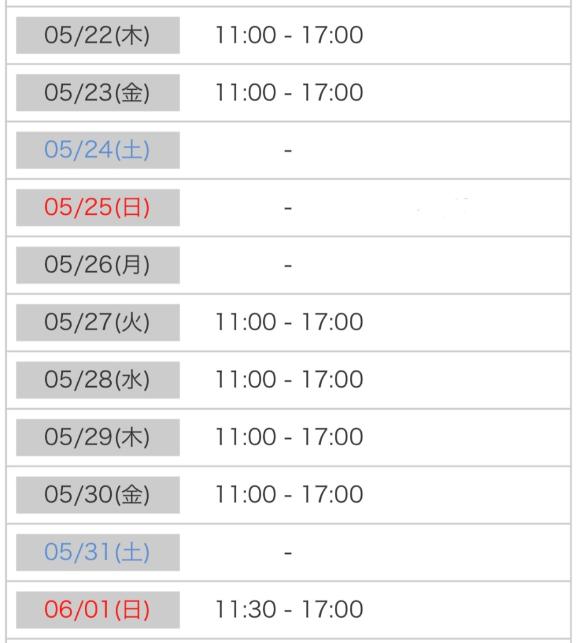Click the closed dash for 05/31(土)
This screenshot has height=643, width=576.
tap(288, 553)
